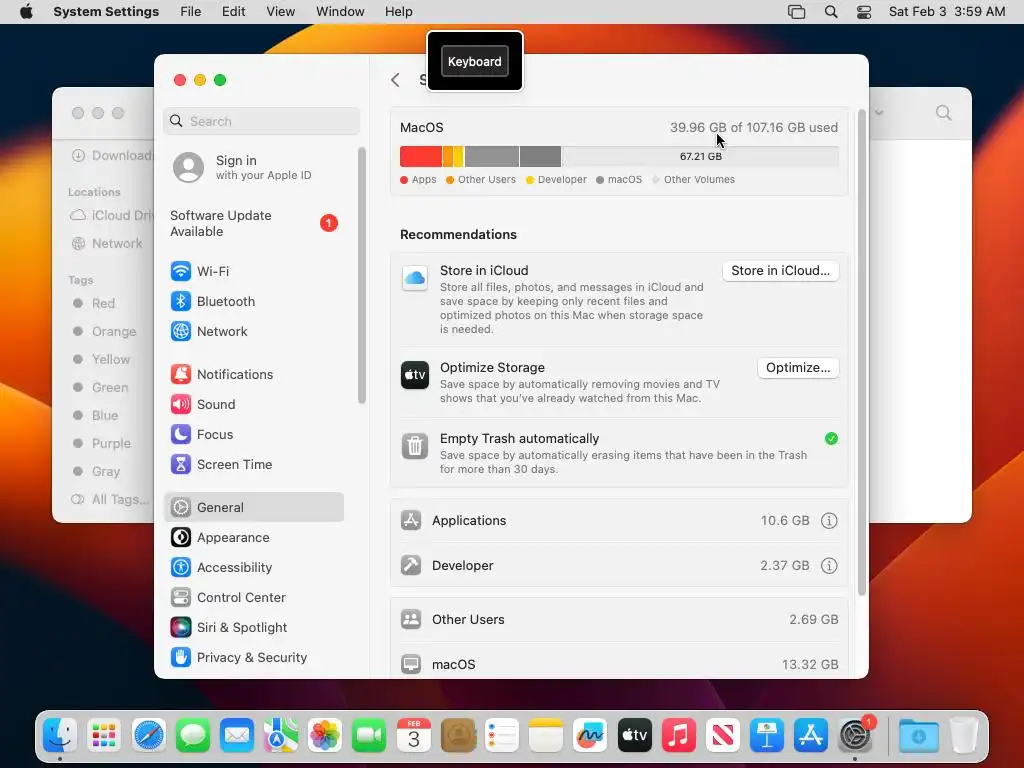This screenshot has height=768, width=1024.
Task: Launch Safari from the Dock
Action: 148,736
